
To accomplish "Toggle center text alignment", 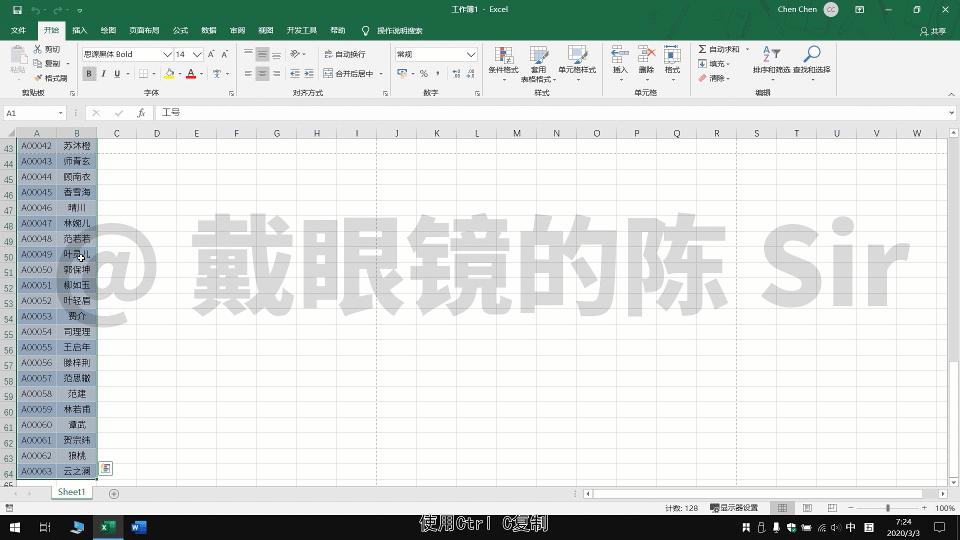I will [x=262, y=73].
